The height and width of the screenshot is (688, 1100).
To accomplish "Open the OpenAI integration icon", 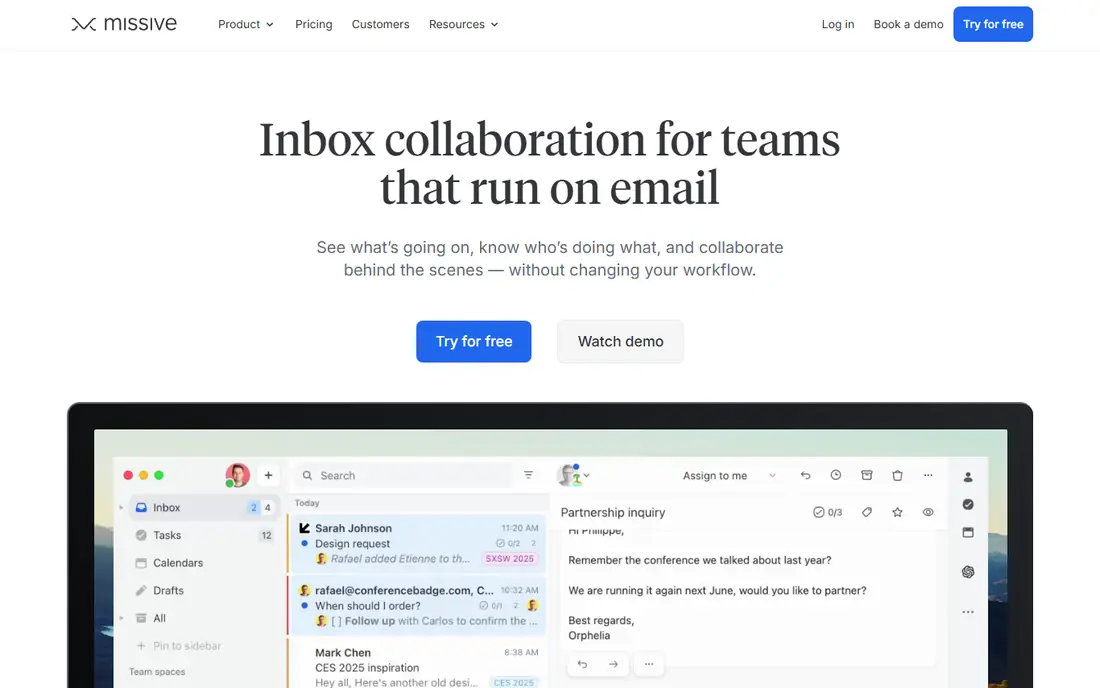I will point(968,572).
